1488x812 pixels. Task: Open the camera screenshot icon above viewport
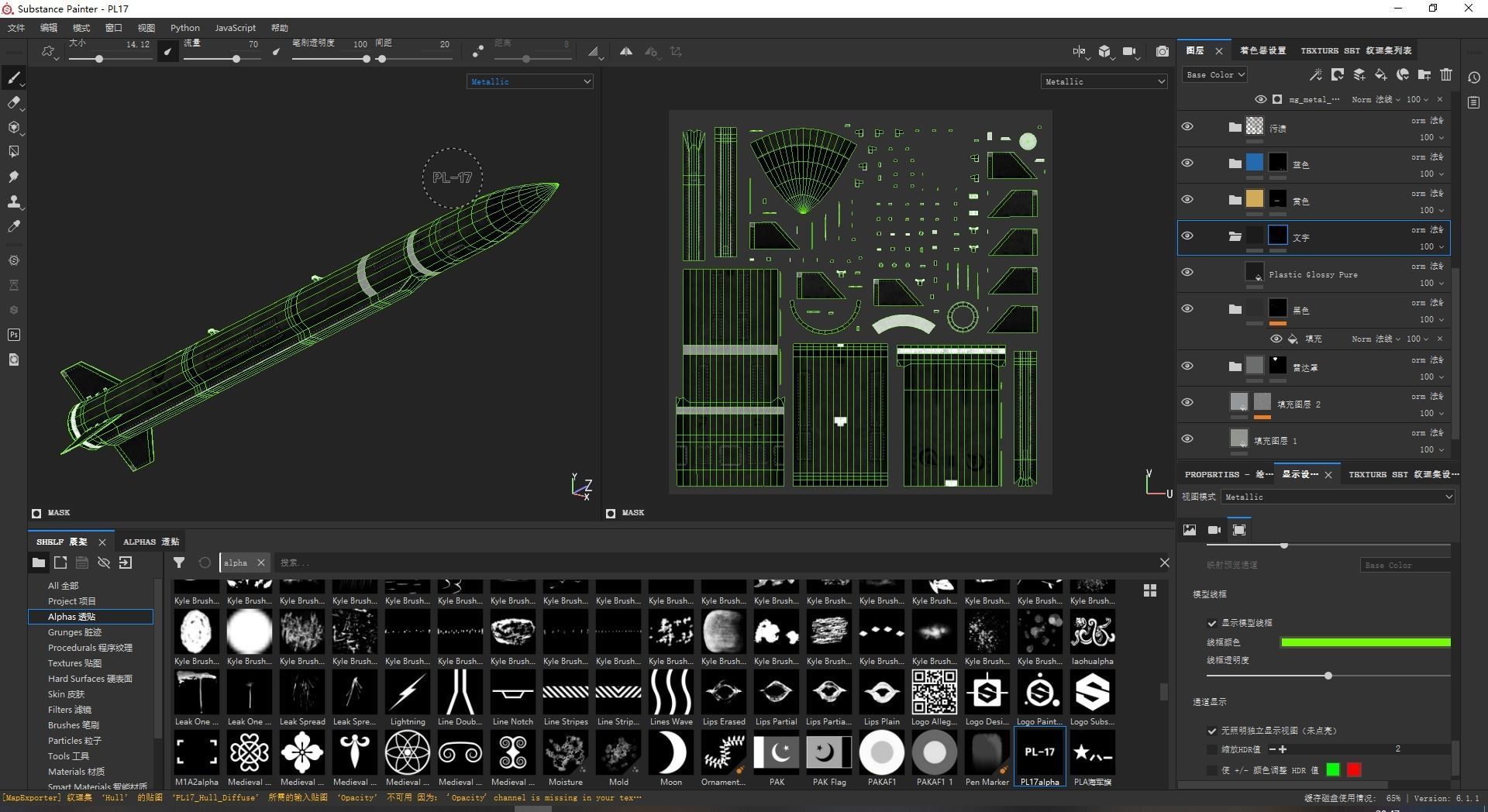[x=1162, y=51]
